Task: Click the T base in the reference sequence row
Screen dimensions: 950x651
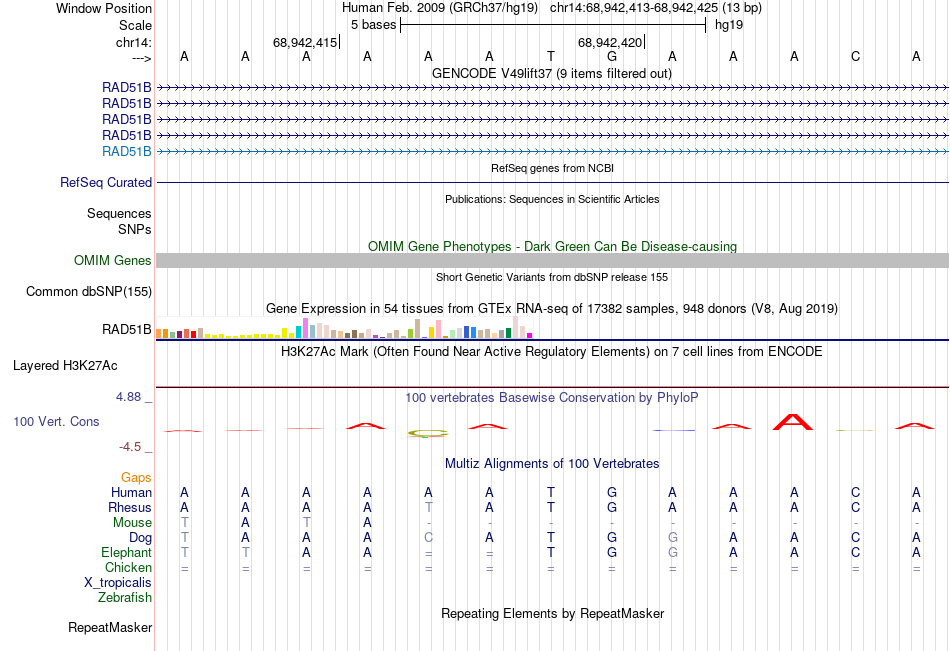Action: (551, 56)
